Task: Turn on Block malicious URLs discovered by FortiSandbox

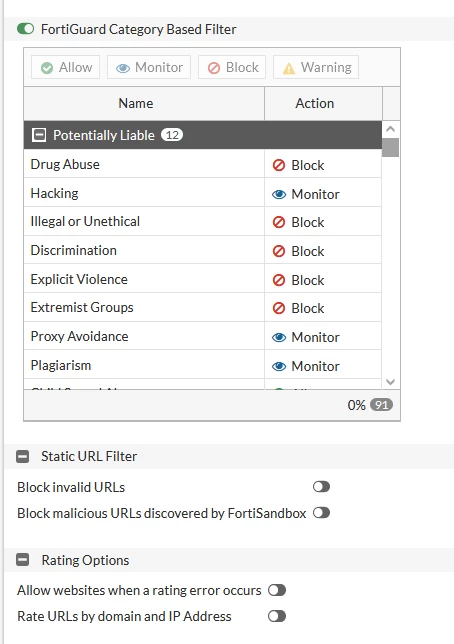Action: tap(321, 513)
